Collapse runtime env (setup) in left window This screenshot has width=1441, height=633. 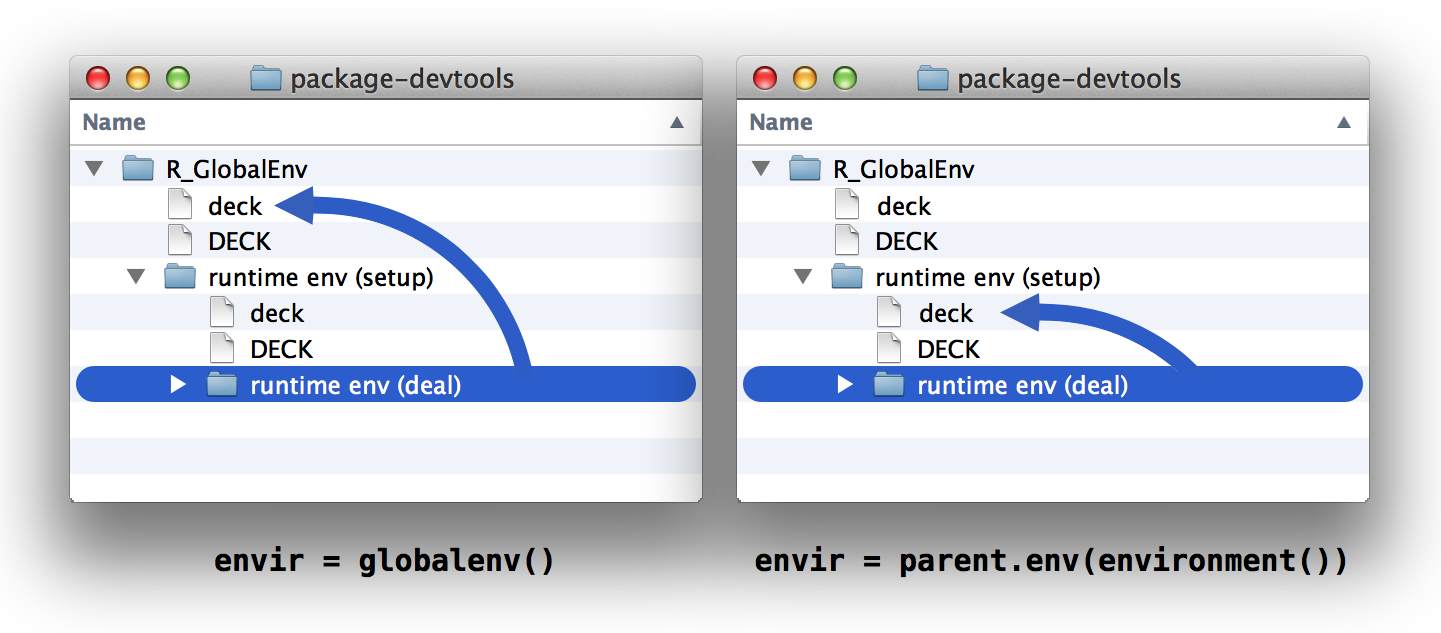[x=137, y=276]
